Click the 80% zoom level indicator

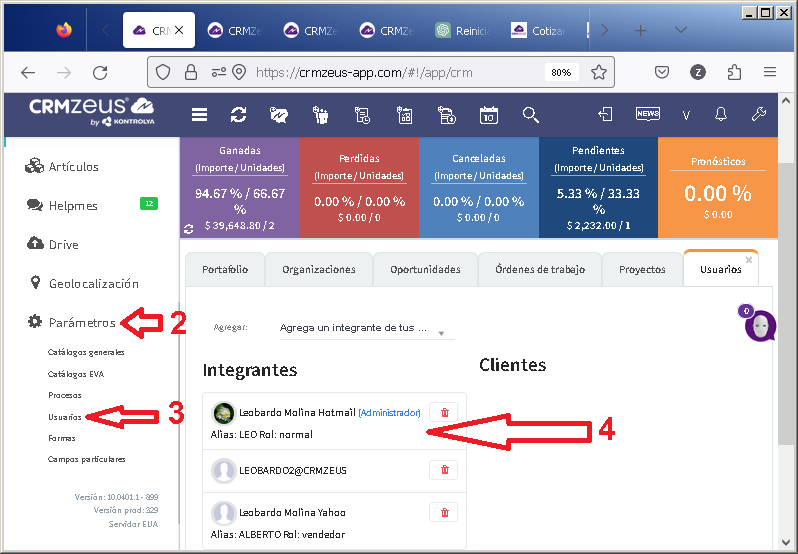pyautogui.click(x=561, y=72)
